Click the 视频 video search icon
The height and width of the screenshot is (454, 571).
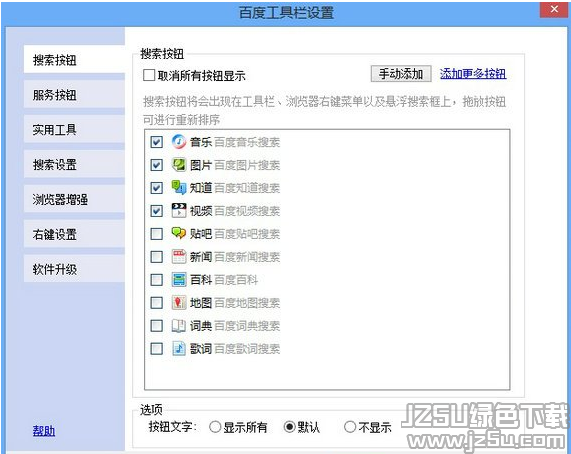coord(179,210)
